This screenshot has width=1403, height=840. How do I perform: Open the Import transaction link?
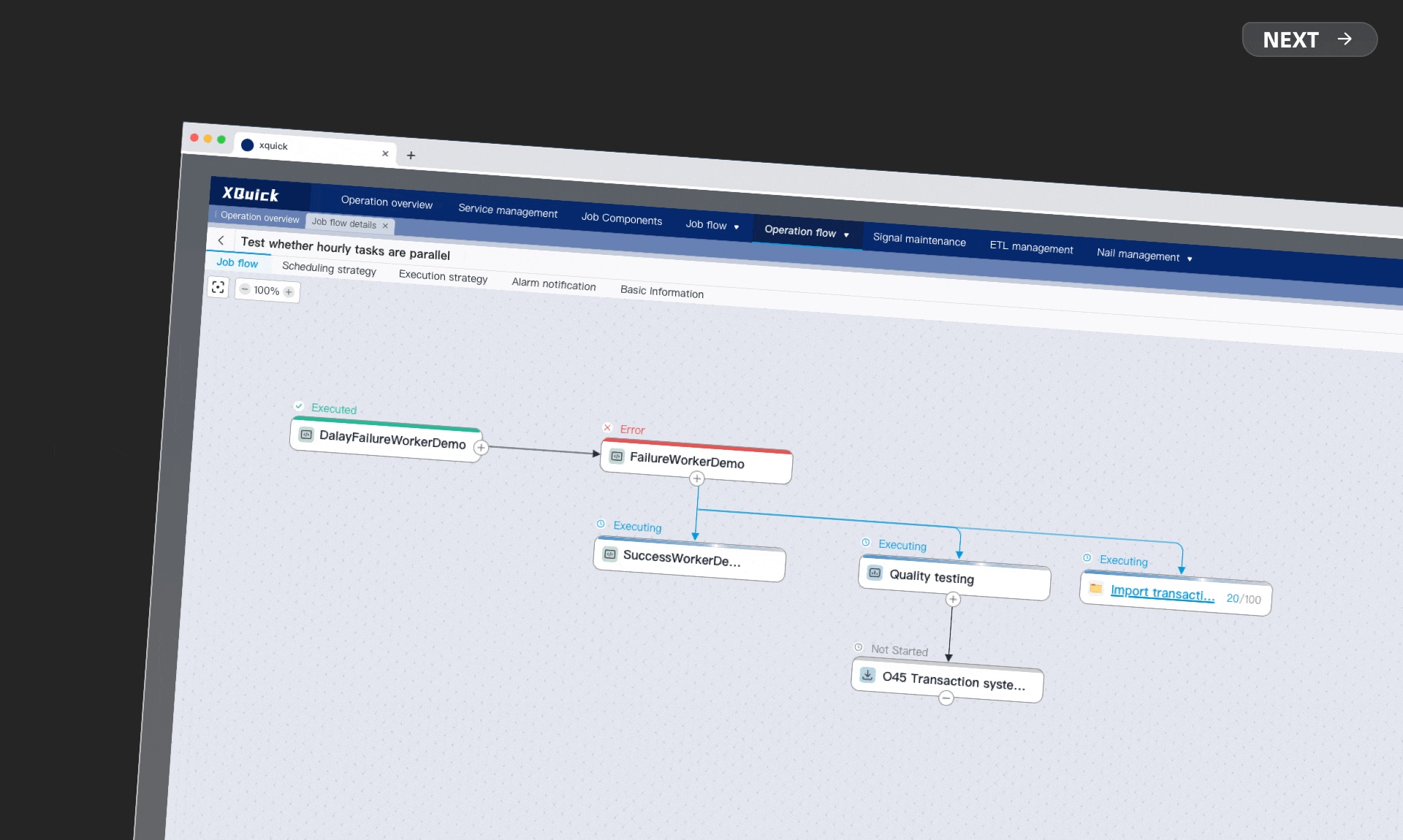point(1162,593)
